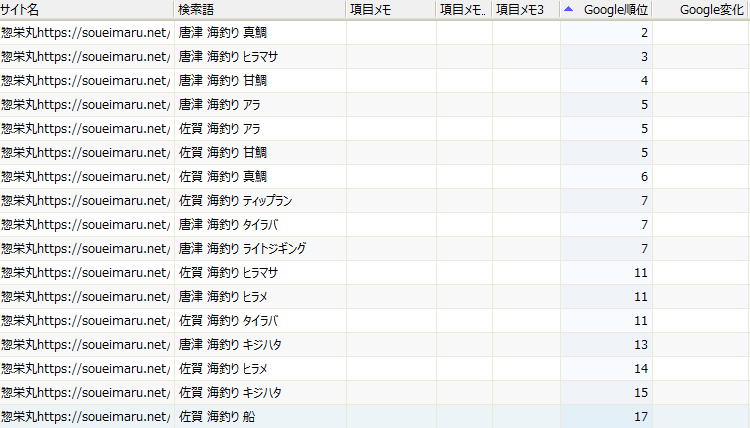
Task: Select the 佐賀 海釣り キジハタ keyword cell
Action: pyautogui.click(x=260, y=392)
